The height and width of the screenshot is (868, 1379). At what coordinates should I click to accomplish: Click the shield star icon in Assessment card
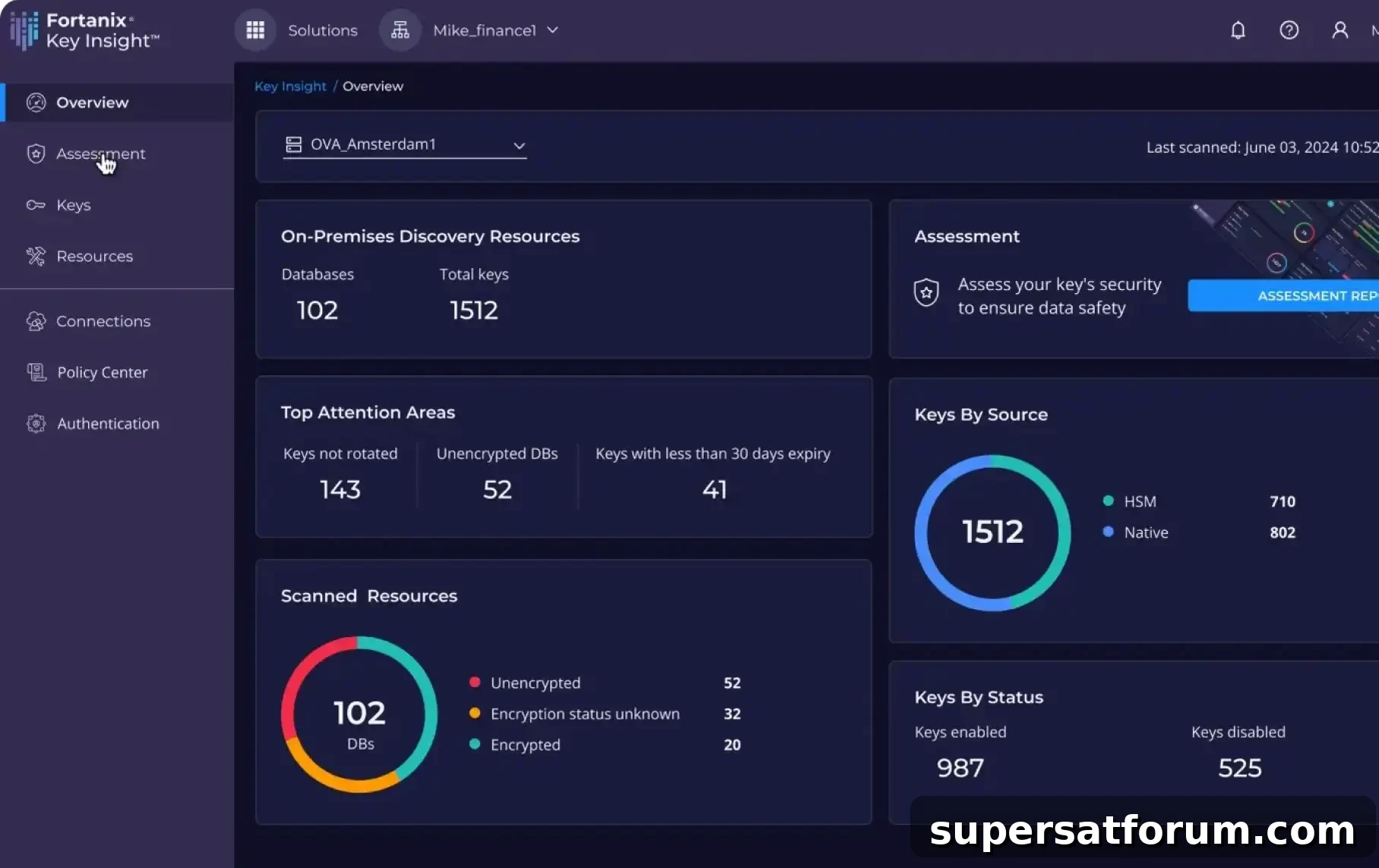[x=926, y=292]
